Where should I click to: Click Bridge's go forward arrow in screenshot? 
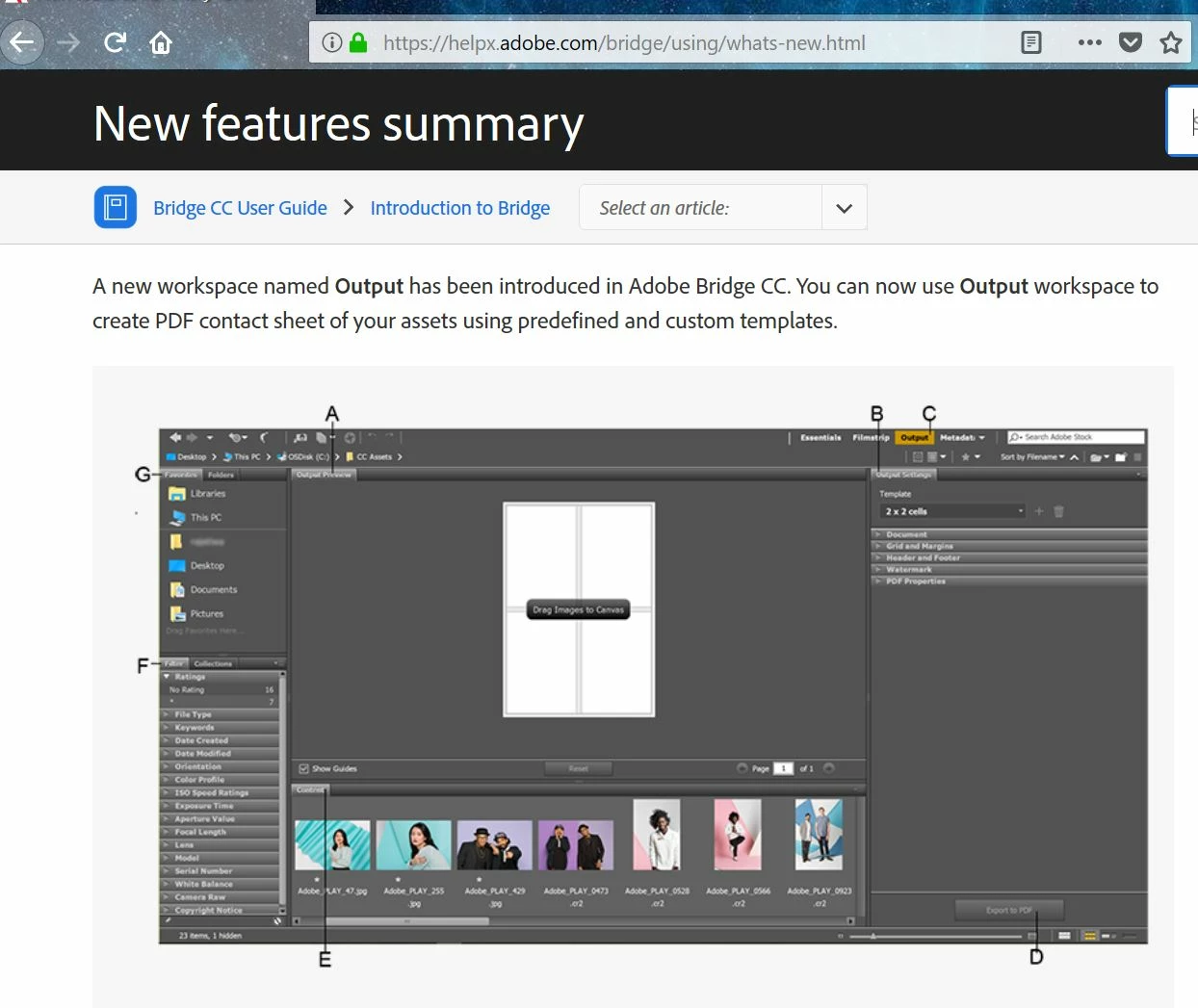tap(192, 437)
